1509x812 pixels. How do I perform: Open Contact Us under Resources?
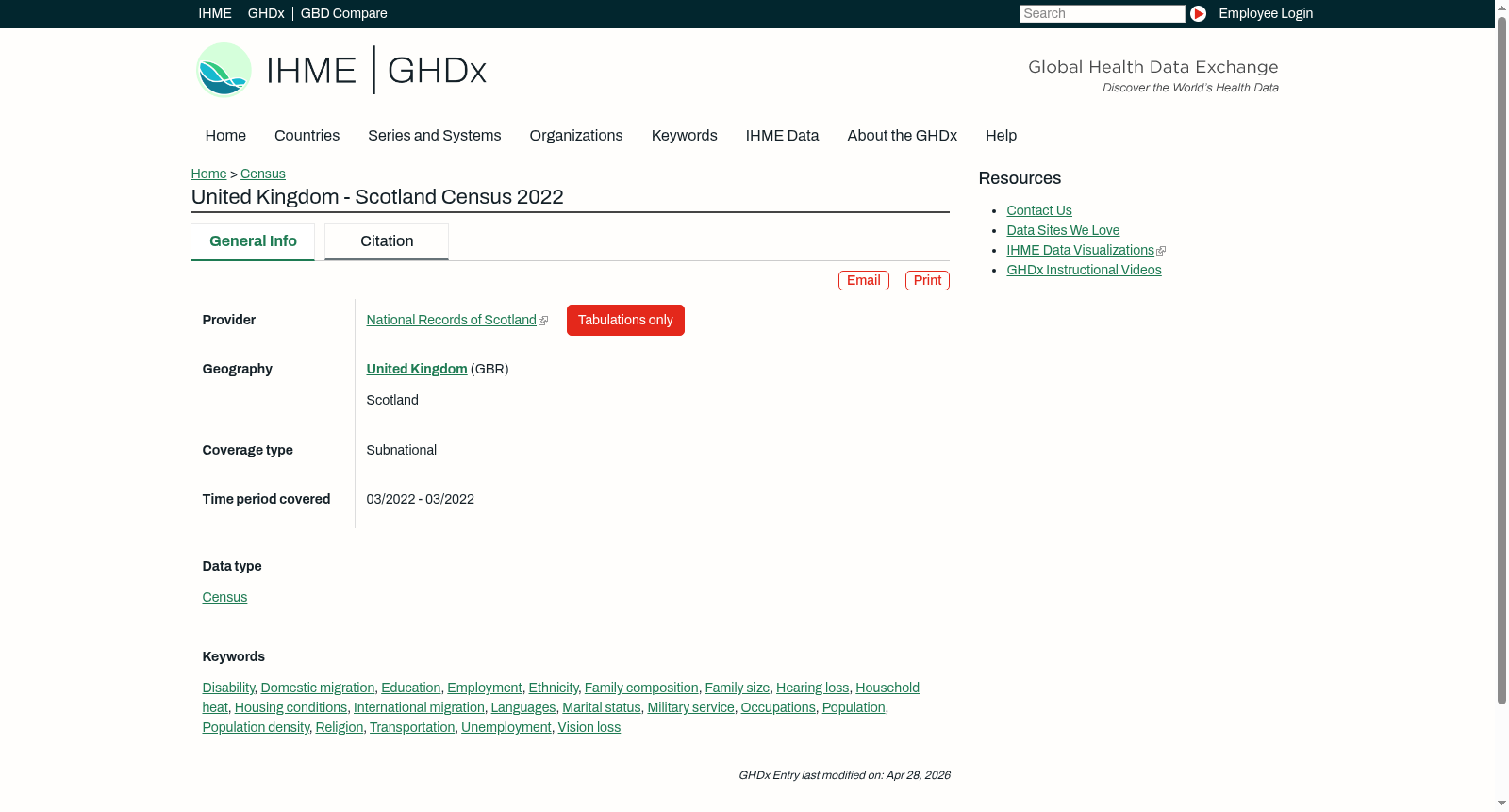[x=1038, y=210]
